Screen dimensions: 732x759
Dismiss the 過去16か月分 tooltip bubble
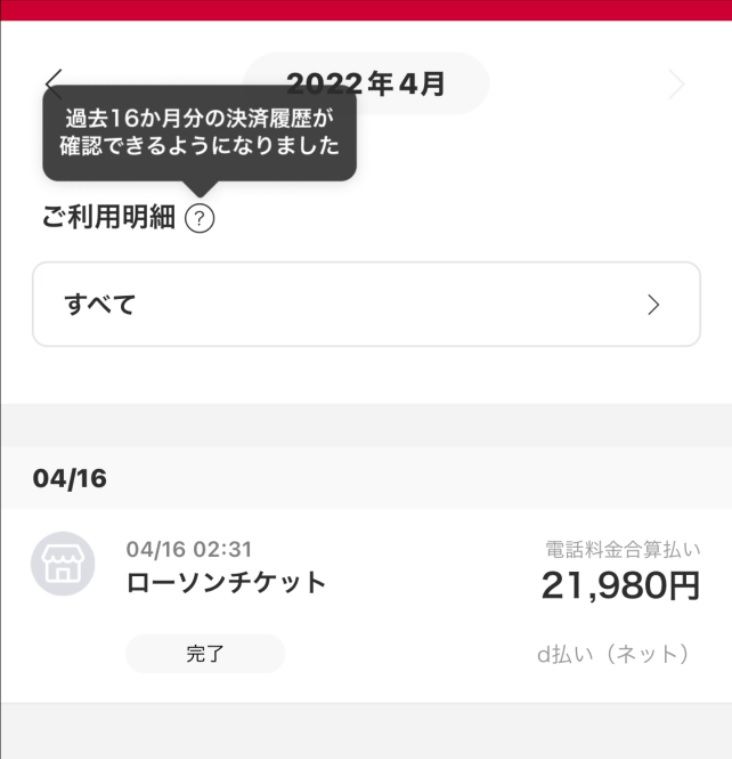(x=199, y=133)
